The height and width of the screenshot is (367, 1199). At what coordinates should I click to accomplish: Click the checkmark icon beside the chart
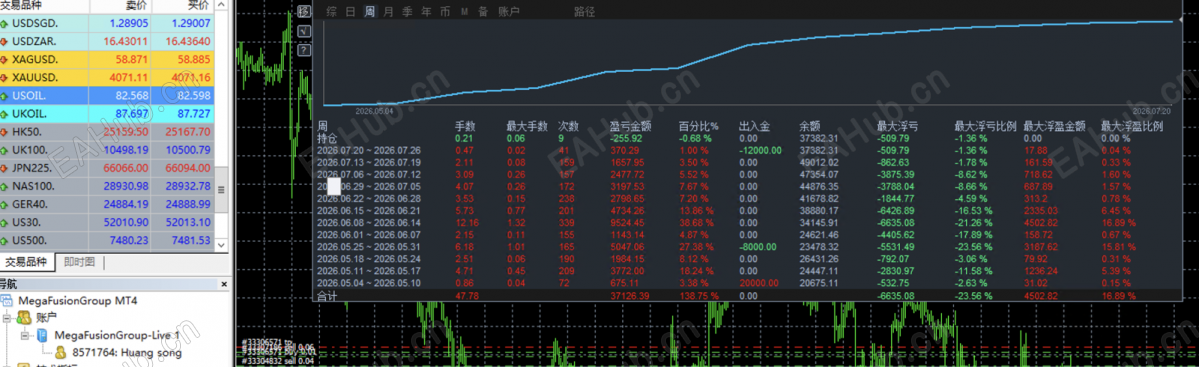point(304,31)
